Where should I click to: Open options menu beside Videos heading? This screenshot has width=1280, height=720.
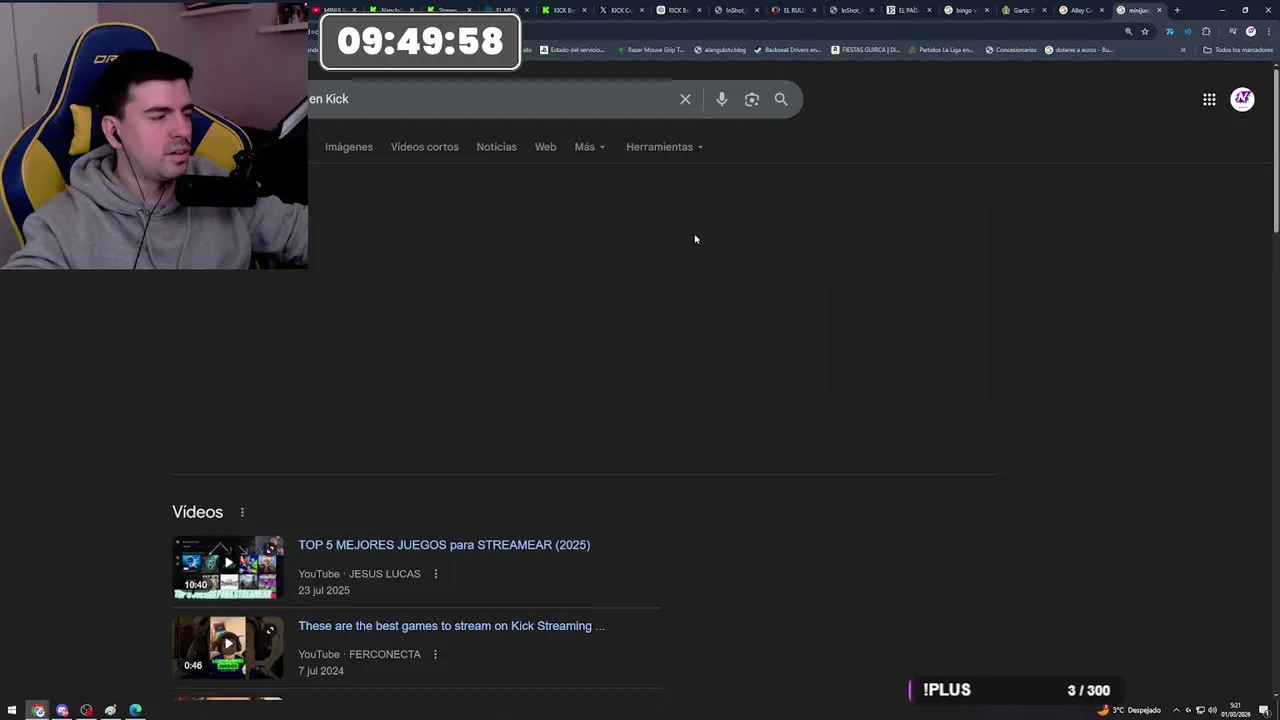tap(242, 512)
